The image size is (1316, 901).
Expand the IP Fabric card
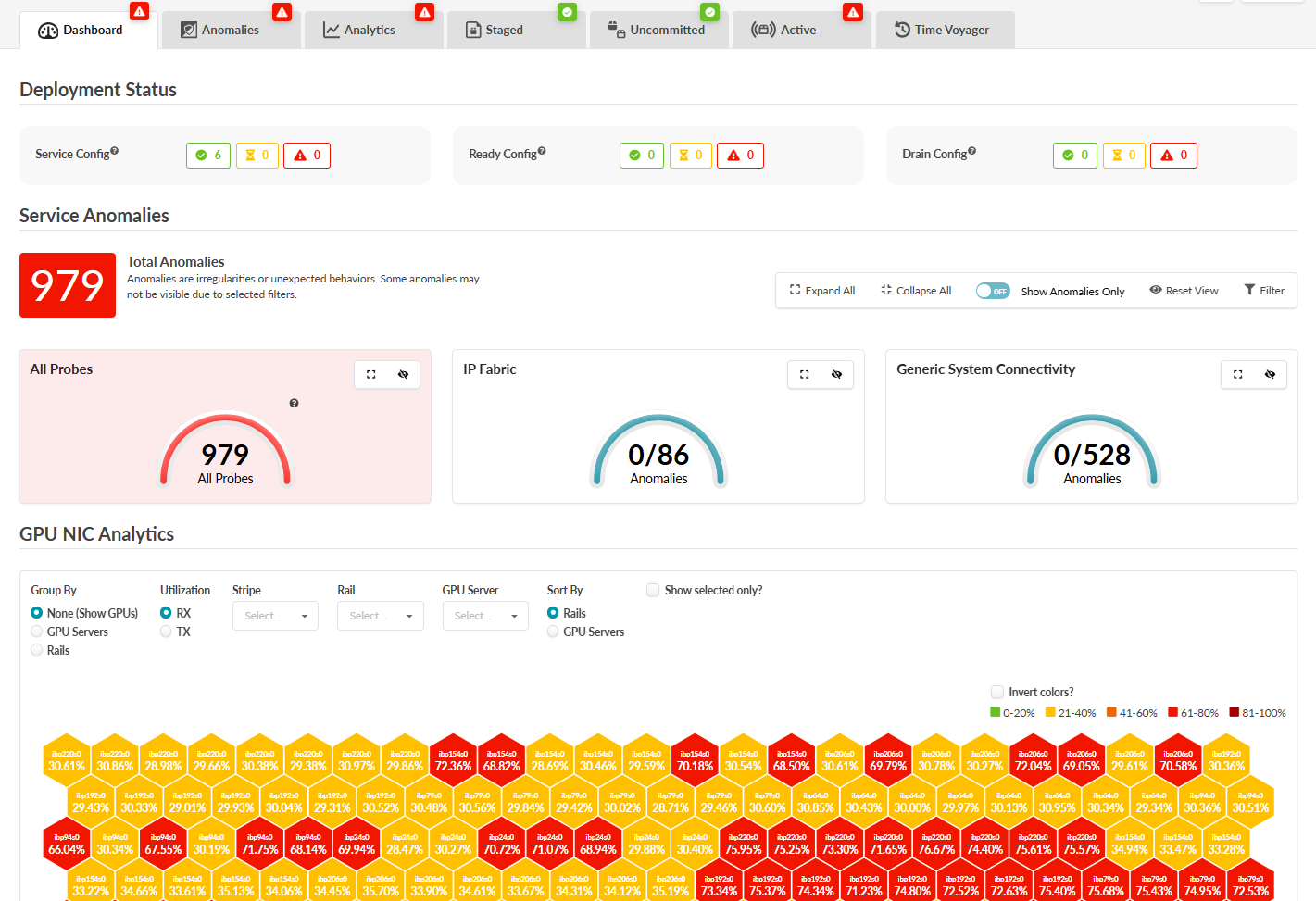[805, 374]
